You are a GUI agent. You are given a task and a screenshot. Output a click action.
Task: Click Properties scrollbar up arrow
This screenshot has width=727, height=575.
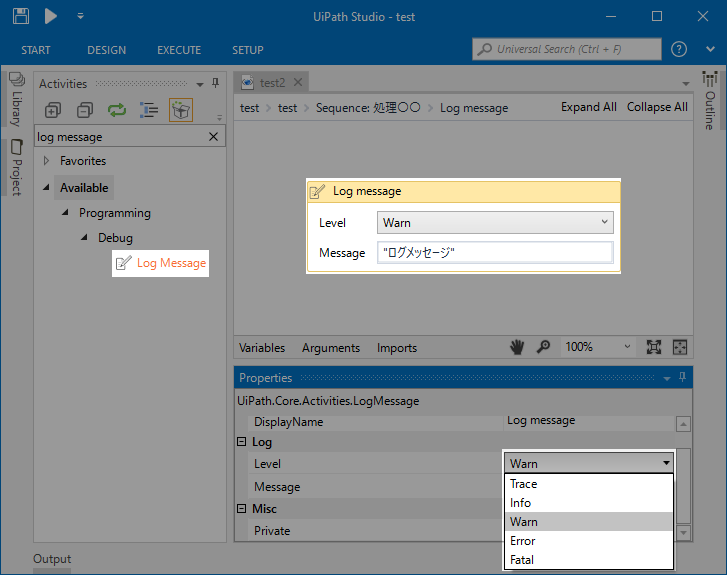click(x=683, y=424)
